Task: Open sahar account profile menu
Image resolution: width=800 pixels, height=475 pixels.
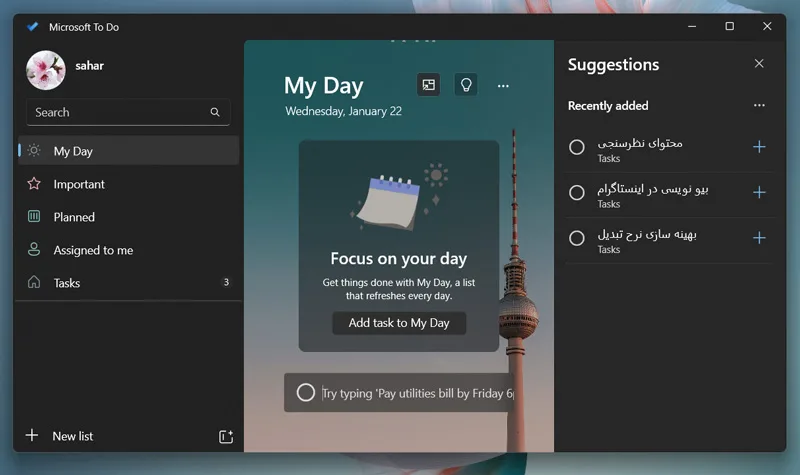Action: click(x=65, y=69)
